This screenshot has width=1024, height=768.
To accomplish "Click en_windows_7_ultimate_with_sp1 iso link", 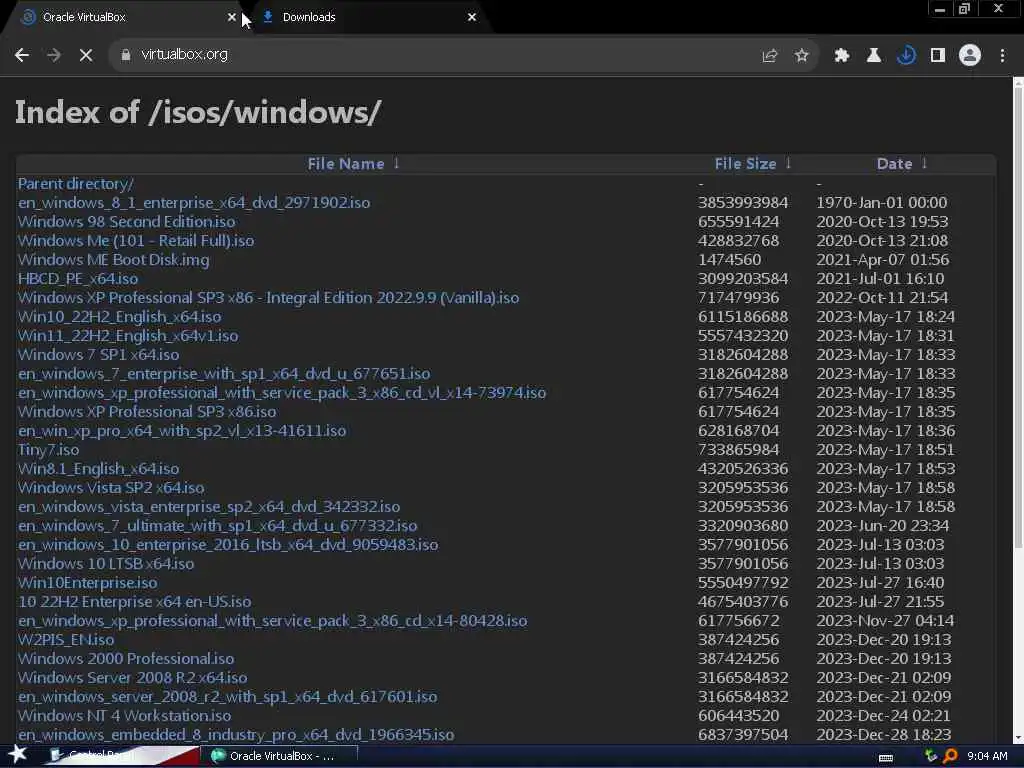I will [x=217, y=525].
